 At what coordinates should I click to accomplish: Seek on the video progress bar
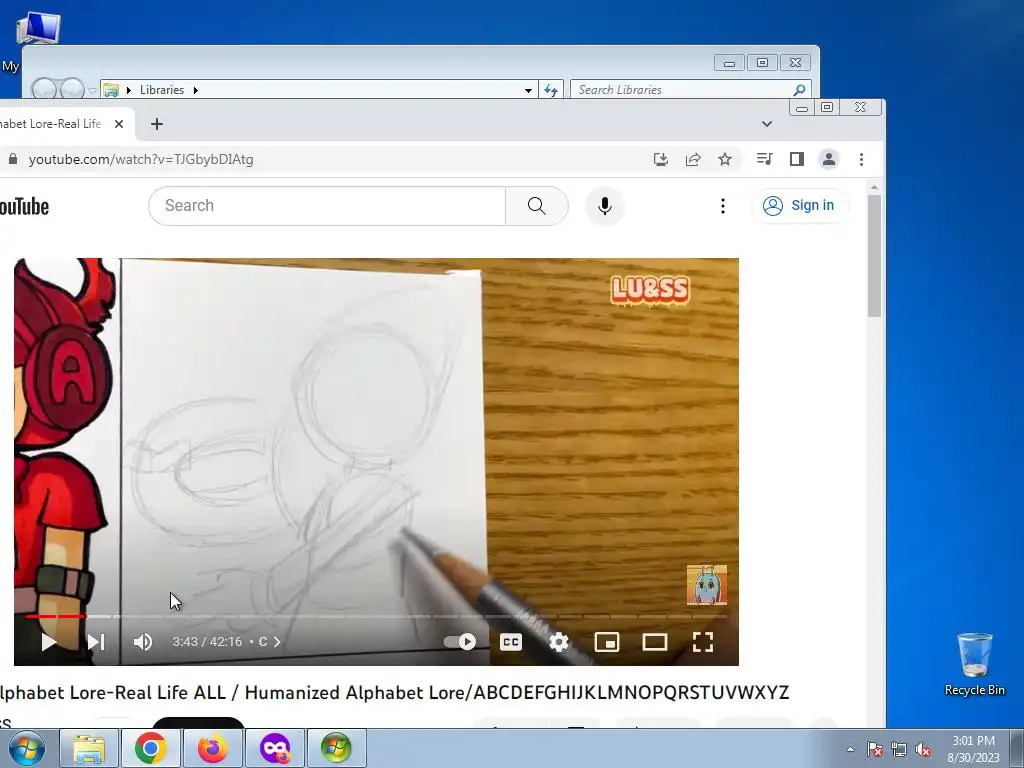(x=376, y=616)
